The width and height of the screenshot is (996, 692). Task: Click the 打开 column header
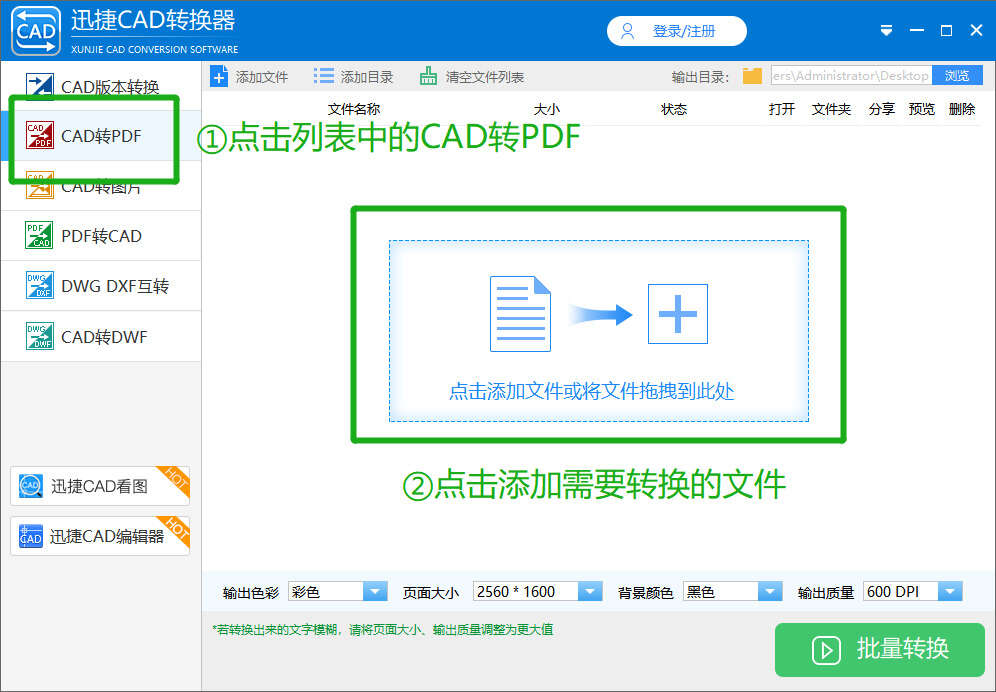(781, 109)
